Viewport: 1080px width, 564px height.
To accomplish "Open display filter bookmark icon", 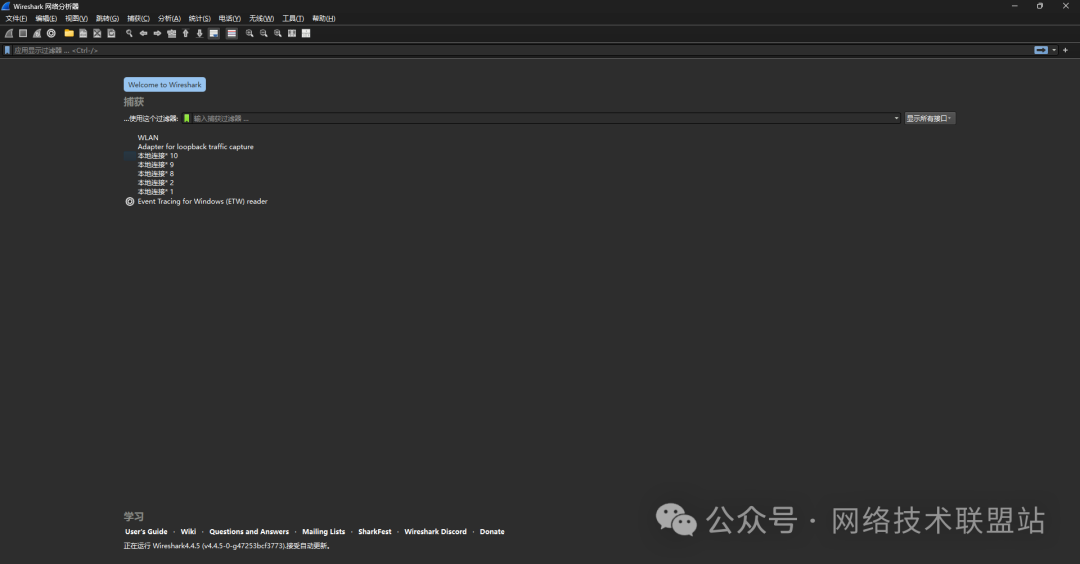I will click(x=7, y=50).
